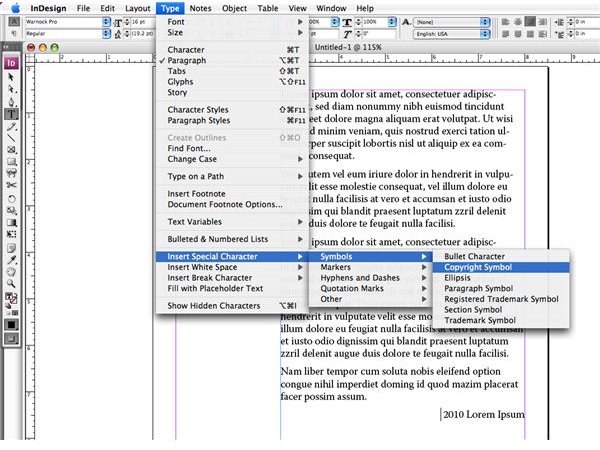Click the Apply Color black swatch
This screenshot has width=600, height=450.
pos(11,325)
